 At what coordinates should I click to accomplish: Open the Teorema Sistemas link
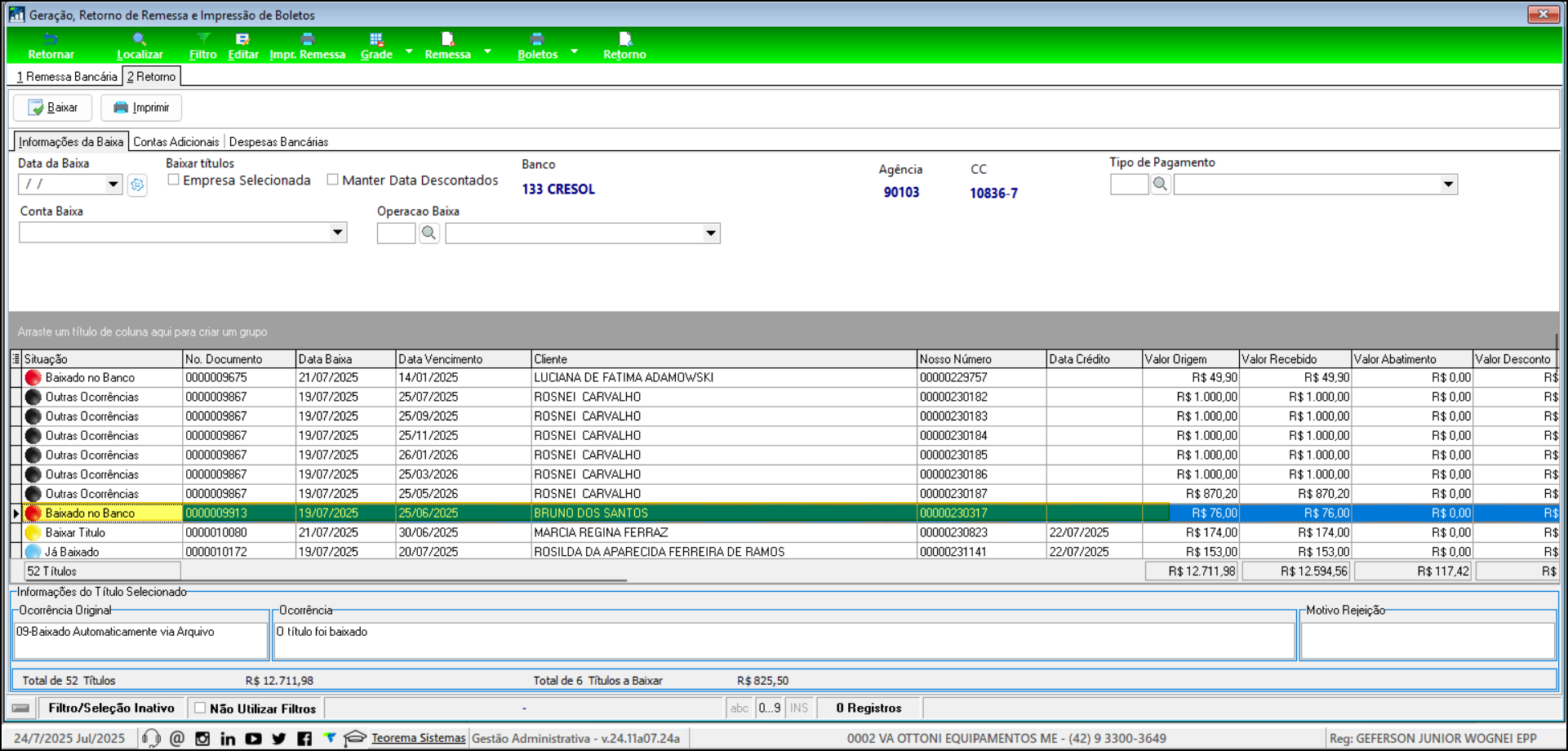pyautogui.click(x=418, y=738)
